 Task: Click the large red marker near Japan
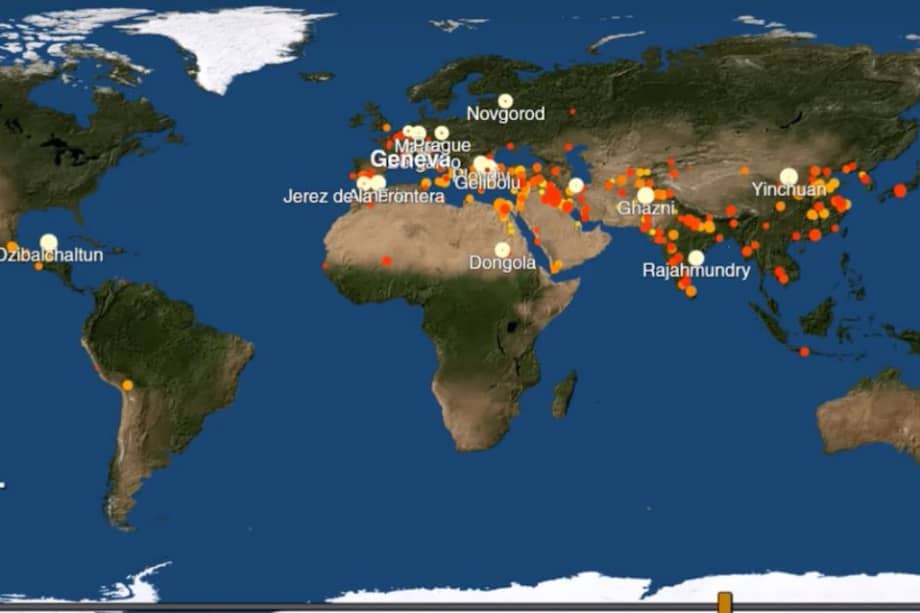point(899,190)
